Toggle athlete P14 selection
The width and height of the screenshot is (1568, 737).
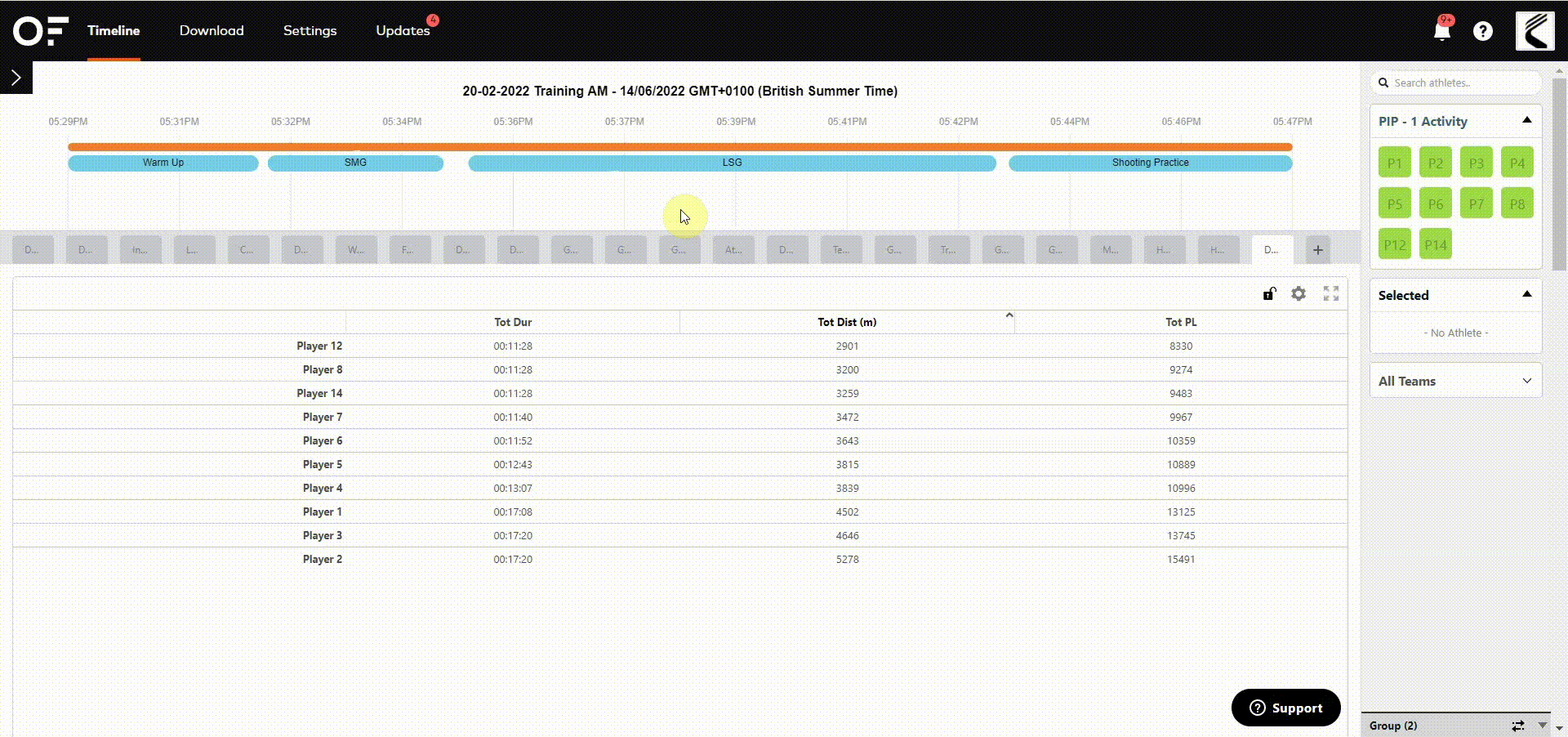click(x=1435, y=243)
